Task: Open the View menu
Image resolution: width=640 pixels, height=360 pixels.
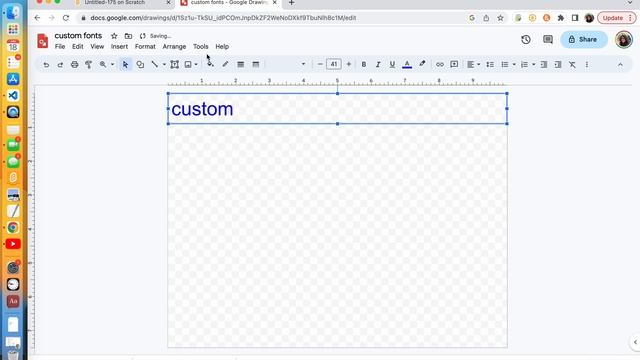Action: [97, 47]
